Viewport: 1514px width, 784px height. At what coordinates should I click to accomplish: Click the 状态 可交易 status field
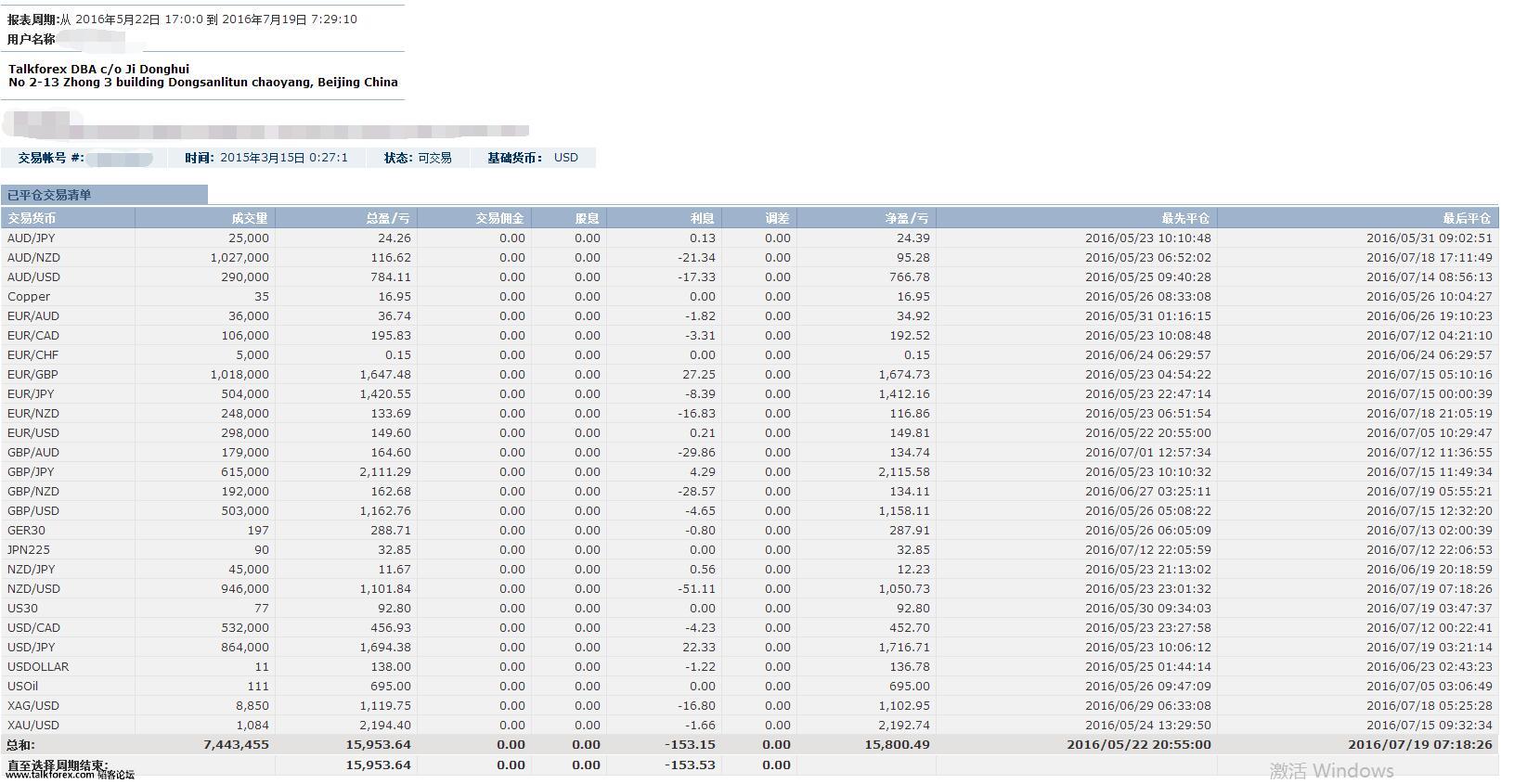tap(418, 158)
